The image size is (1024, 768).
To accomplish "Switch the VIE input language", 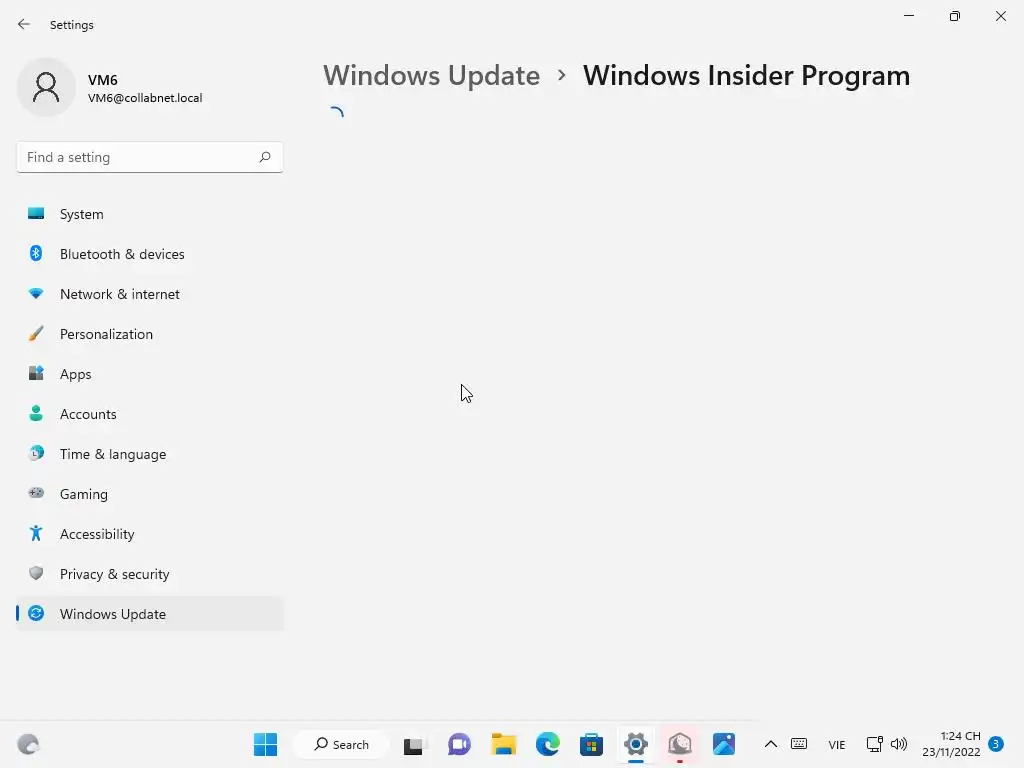I will (x=837, y=745).
